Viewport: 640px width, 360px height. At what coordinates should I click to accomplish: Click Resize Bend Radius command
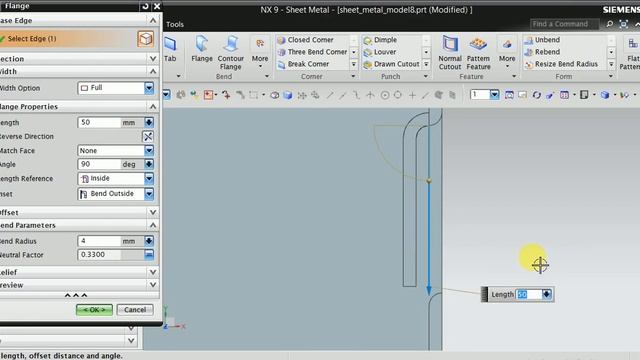(x=562, y=64)
